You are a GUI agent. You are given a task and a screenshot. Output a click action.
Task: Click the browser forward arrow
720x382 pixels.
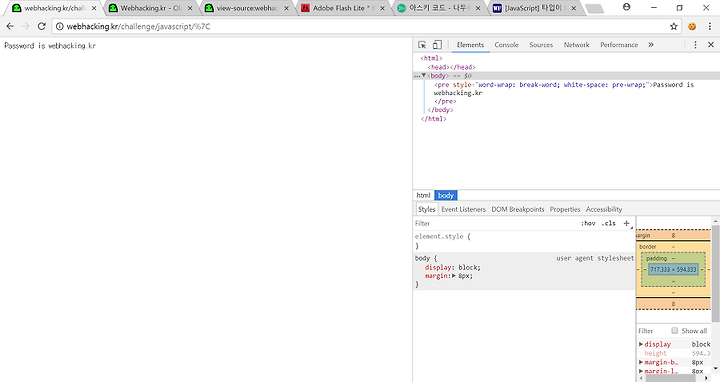click(x=26, y=26)
